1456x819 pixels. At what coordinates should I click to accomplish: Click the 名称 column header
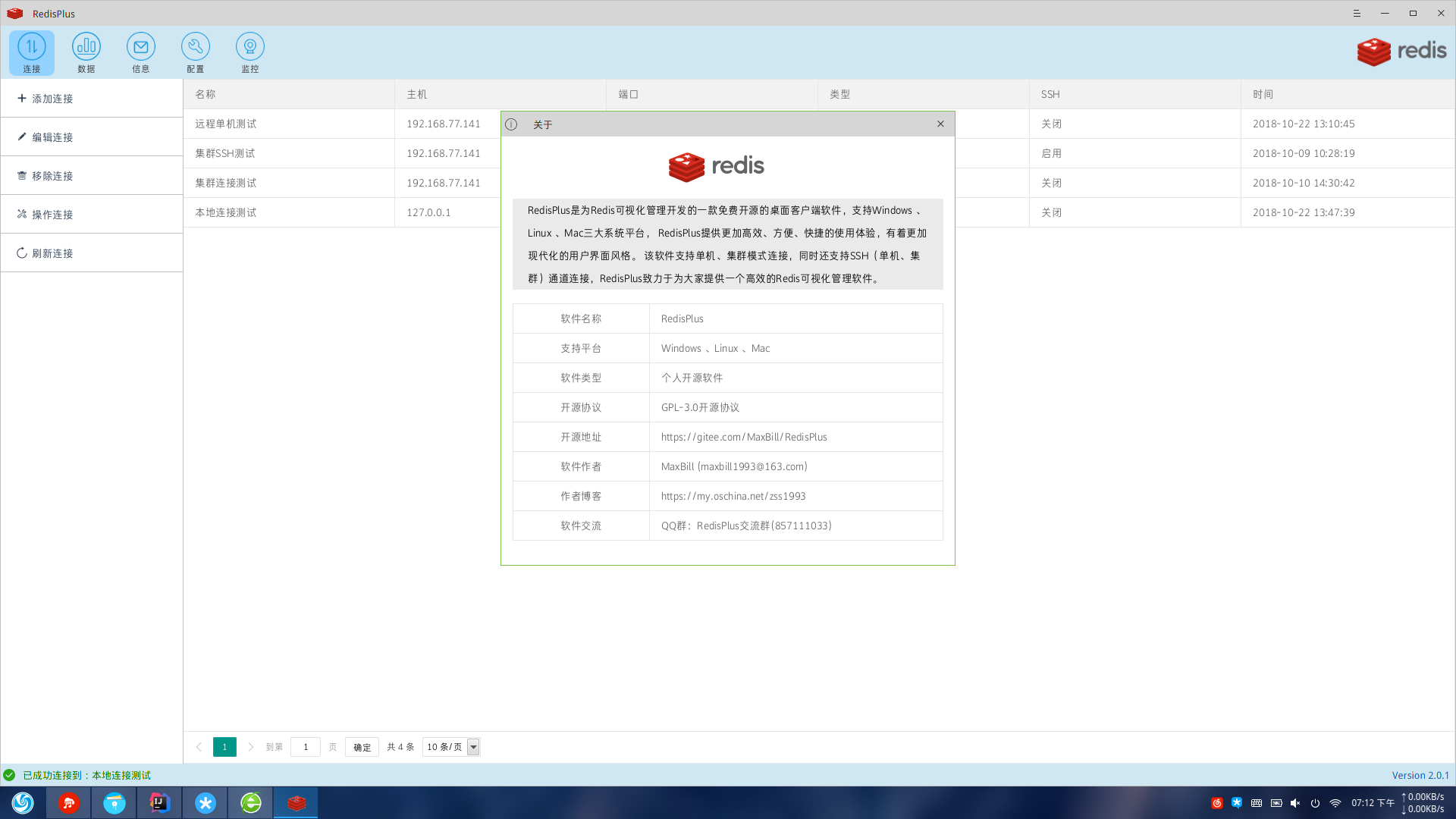click(x=289, y=94)
